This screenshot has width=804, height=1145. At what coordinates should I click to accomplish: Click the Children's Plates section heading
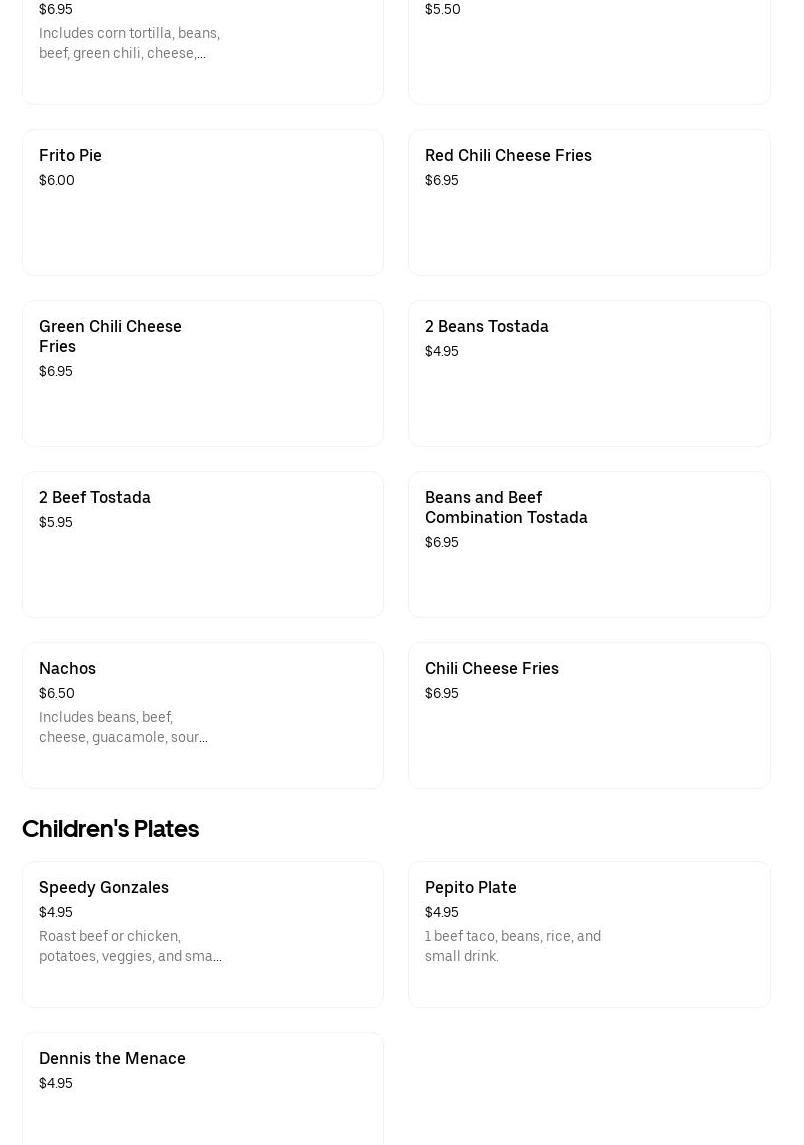point(110,829)
